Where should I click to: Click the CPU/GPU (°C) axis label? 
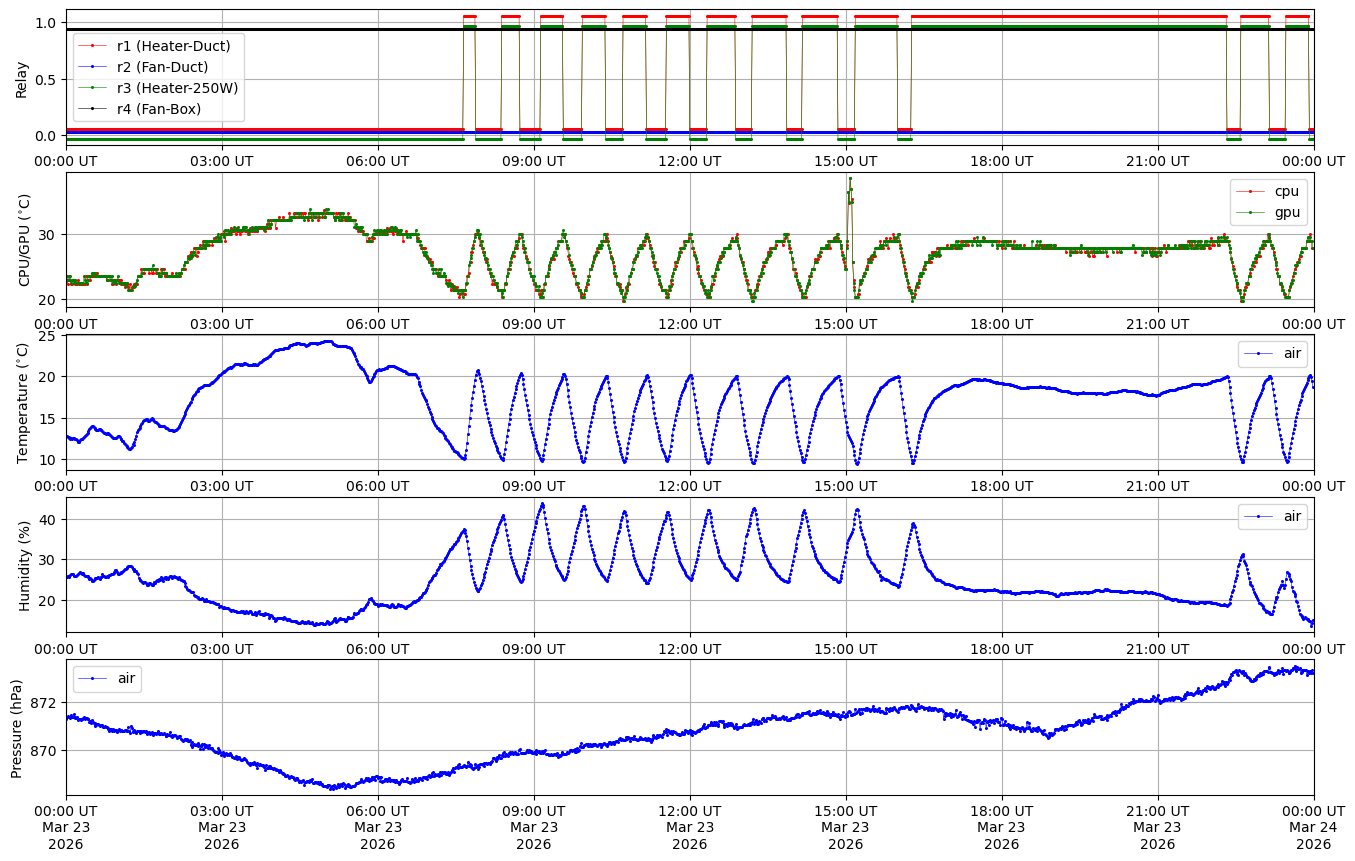point(24,240)
